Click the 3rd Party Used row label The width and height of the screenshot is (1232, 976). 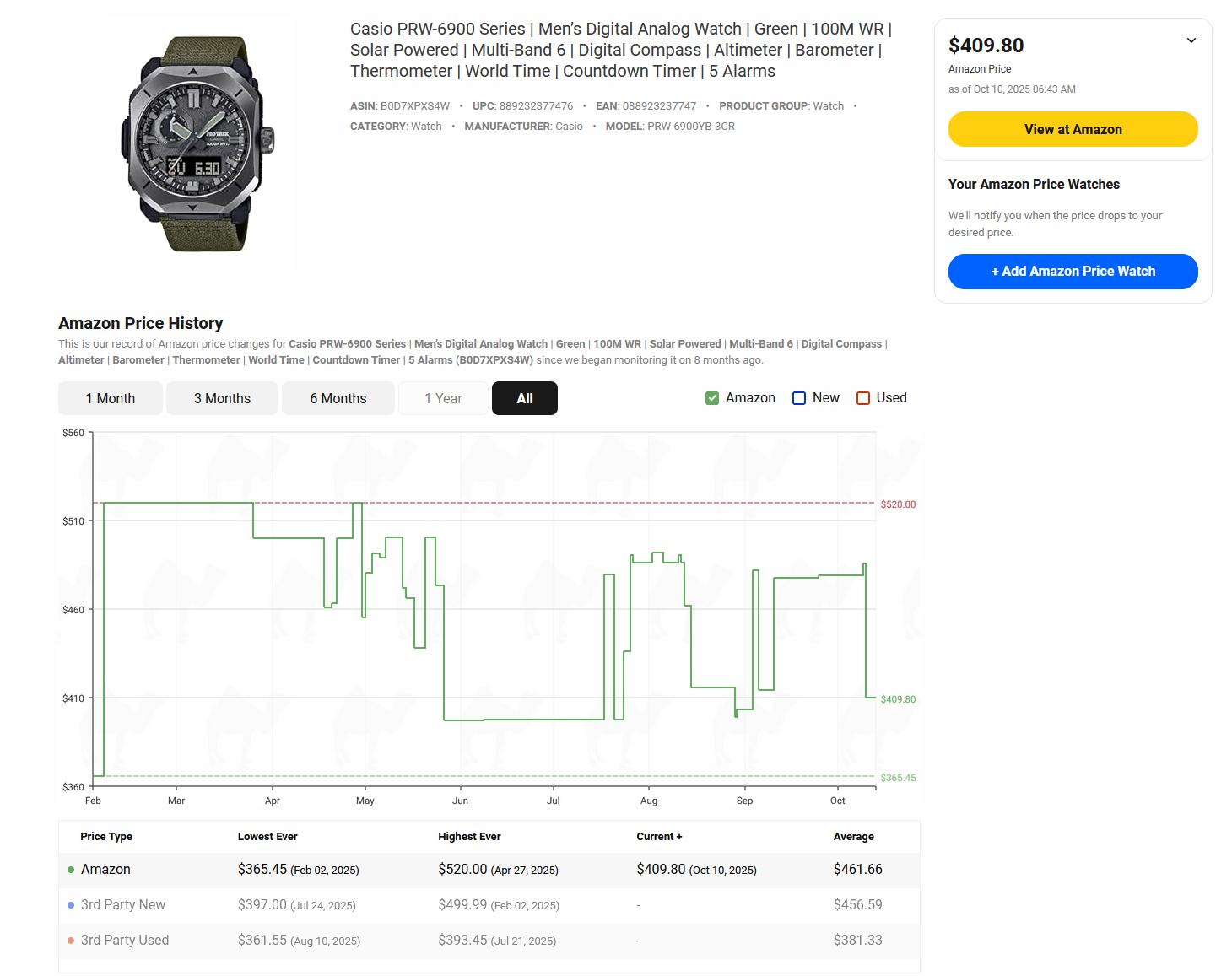click(125, 941)
